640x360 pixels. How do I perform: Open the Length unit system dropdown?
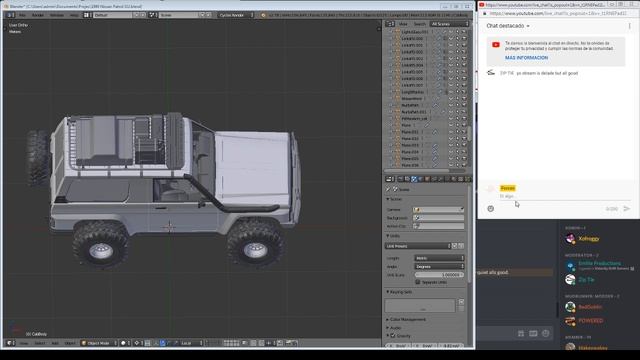[x=439, y=258]
